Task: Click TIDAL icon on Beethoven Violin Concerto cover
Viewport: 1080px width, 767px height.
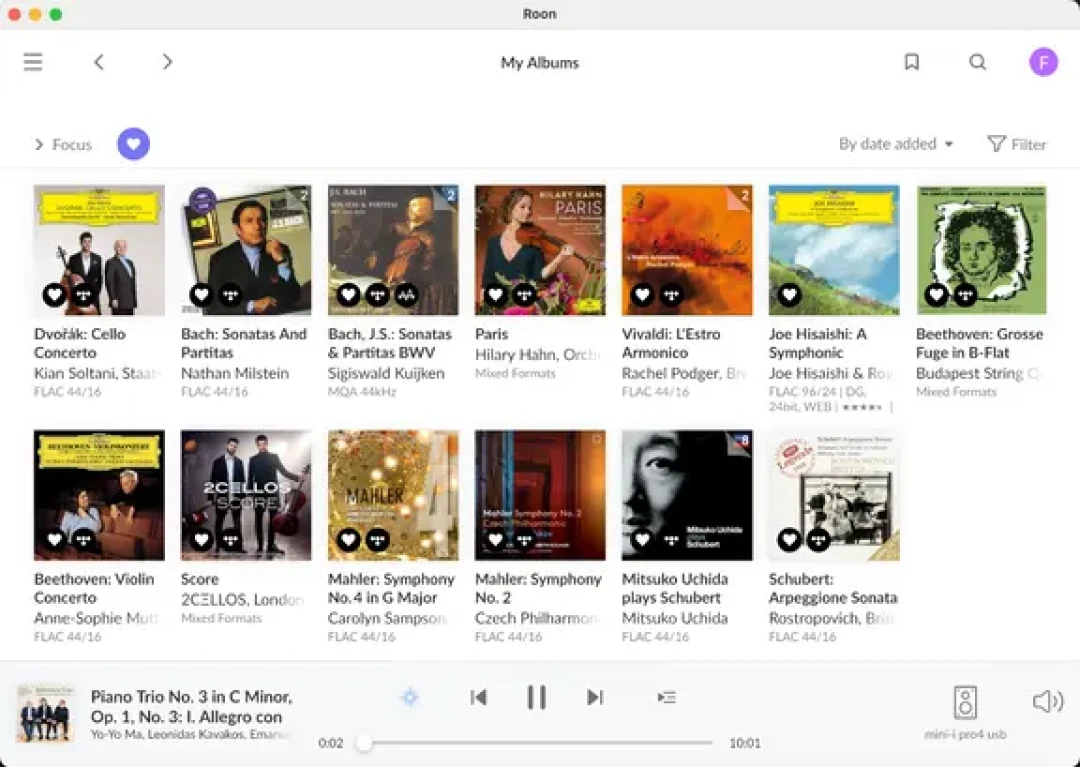Action: pyautogui.click(x=84, y=540)
